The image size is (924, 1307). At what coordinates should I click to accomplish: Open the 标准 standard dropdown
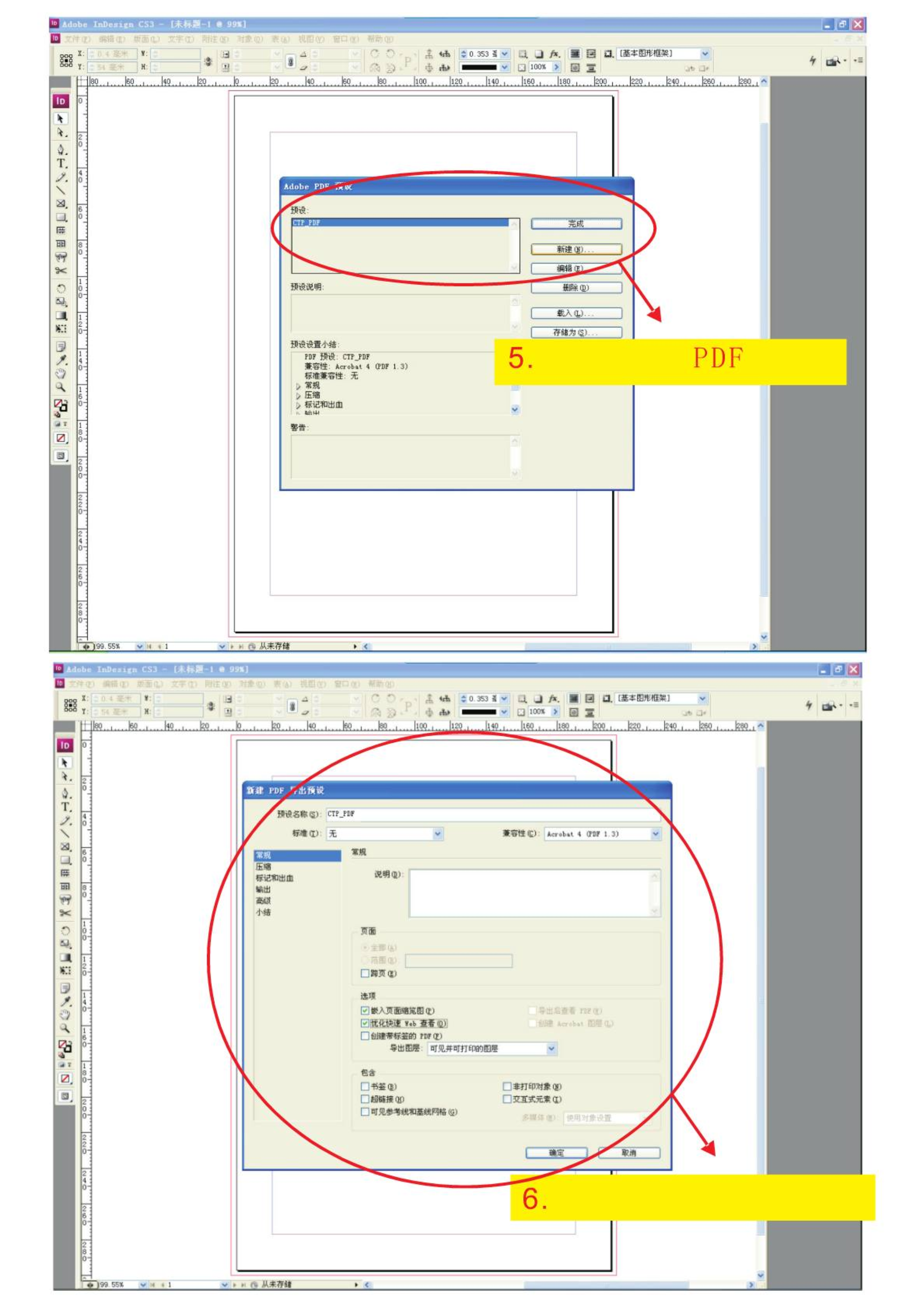[385, 834]
